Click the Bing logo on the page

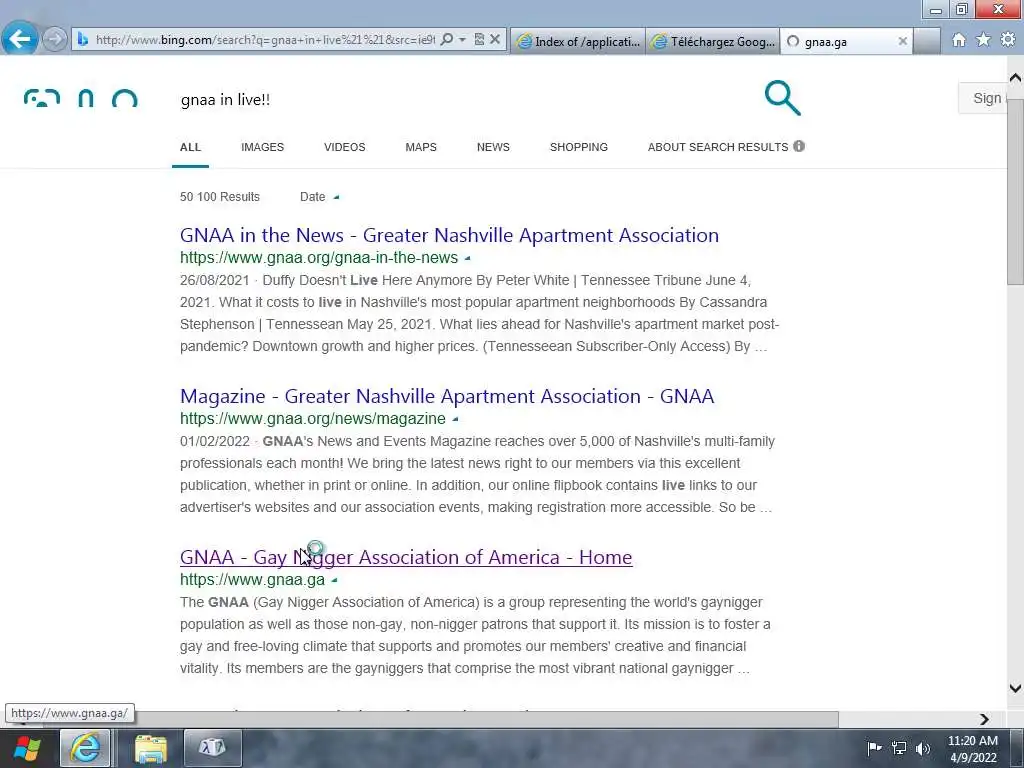(x=80, y=99)
